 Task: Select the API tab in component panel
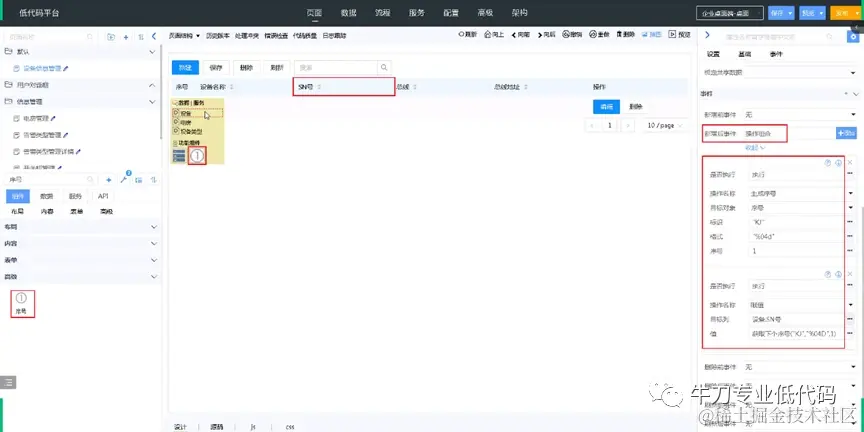click(x=104, y=196)
